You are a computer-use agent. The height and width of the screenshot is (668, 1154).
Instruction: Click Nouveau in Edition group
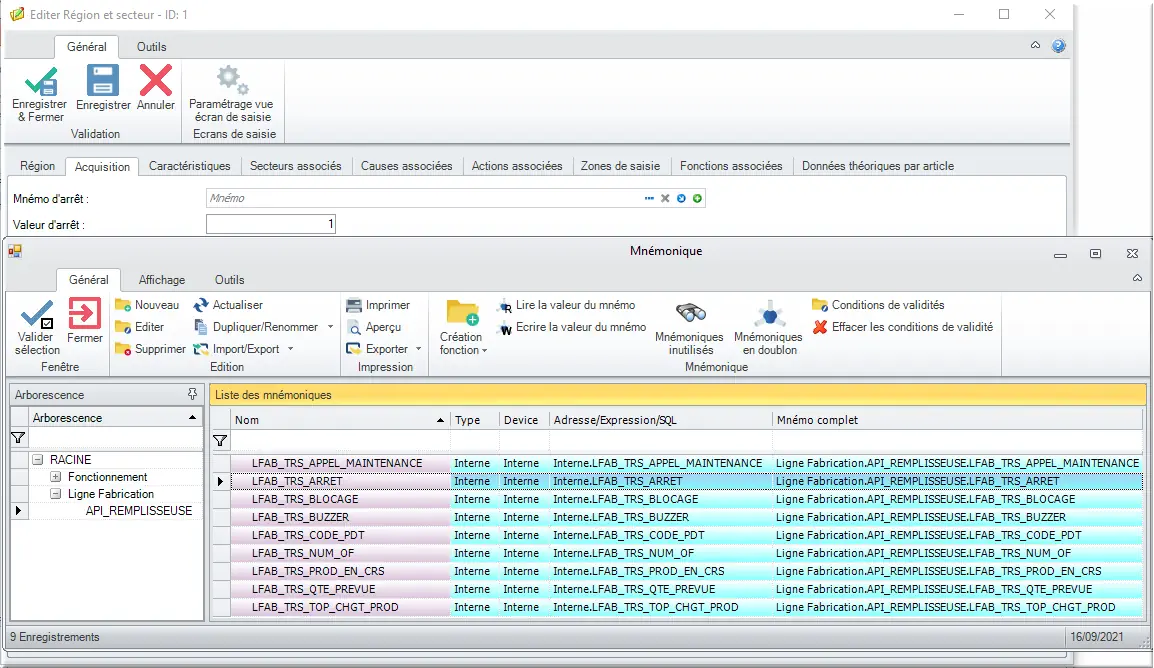click(147, 305)
